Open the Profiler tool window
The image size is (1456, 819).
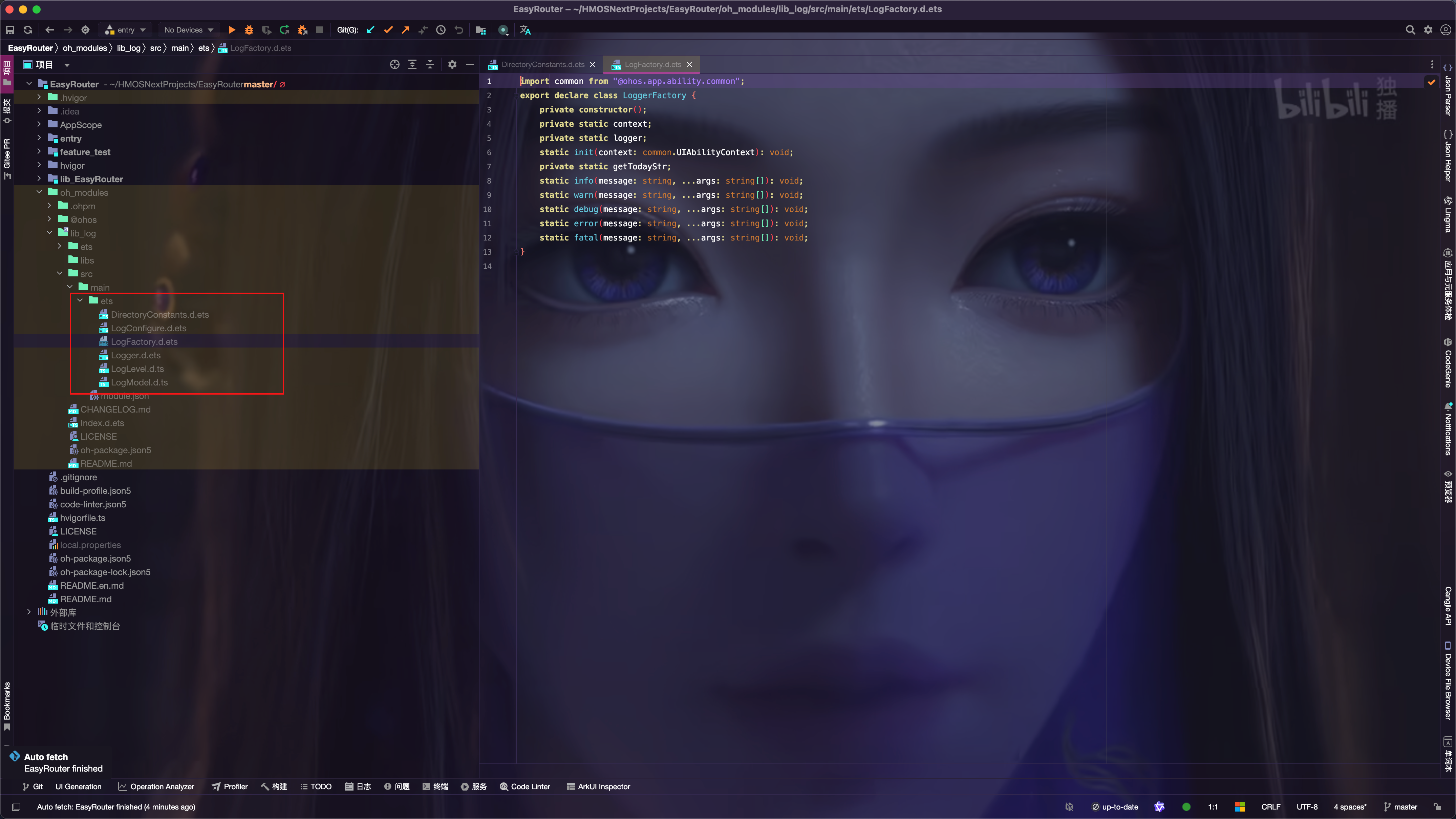(230, 786)
